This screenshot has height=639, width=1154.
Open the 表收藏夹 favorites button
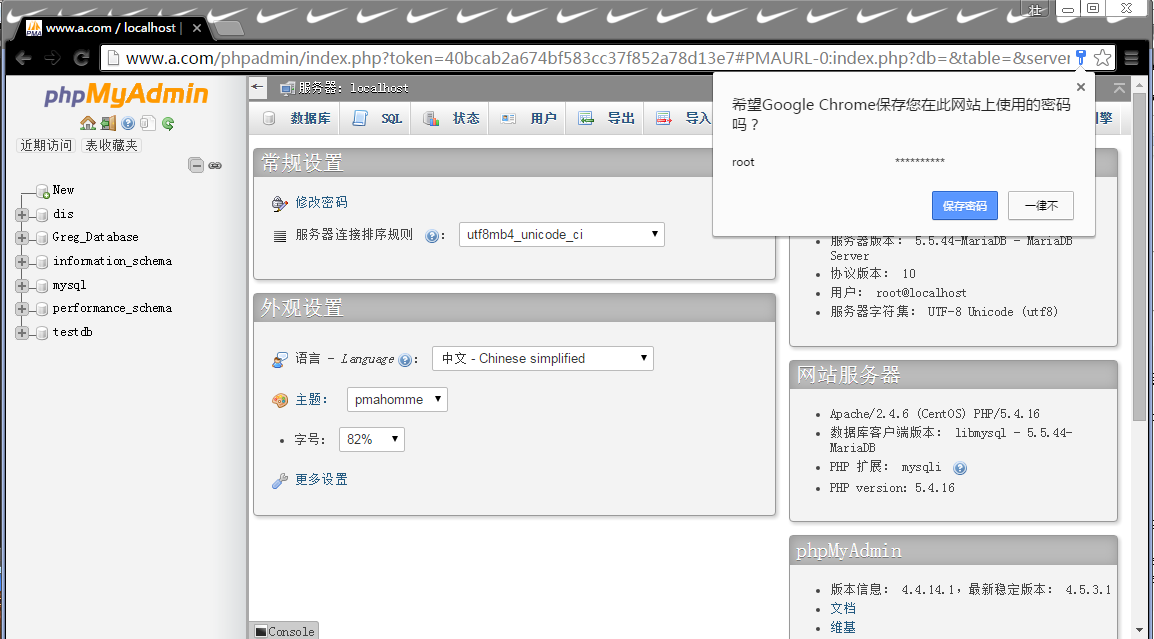pyautogui.click(x=111, y=146)
